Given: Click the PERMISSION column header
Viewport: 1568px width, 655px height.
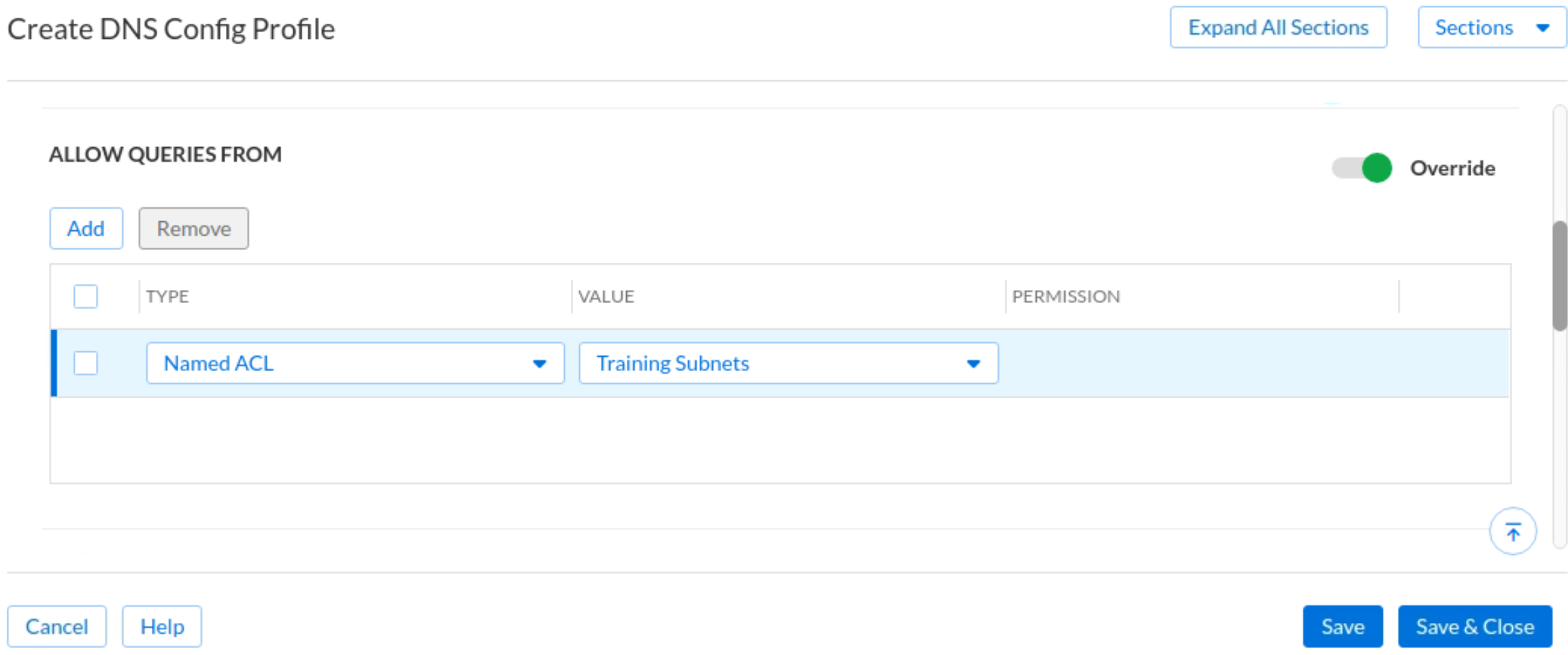Looking at the screenshot, I should [1065, 297].
